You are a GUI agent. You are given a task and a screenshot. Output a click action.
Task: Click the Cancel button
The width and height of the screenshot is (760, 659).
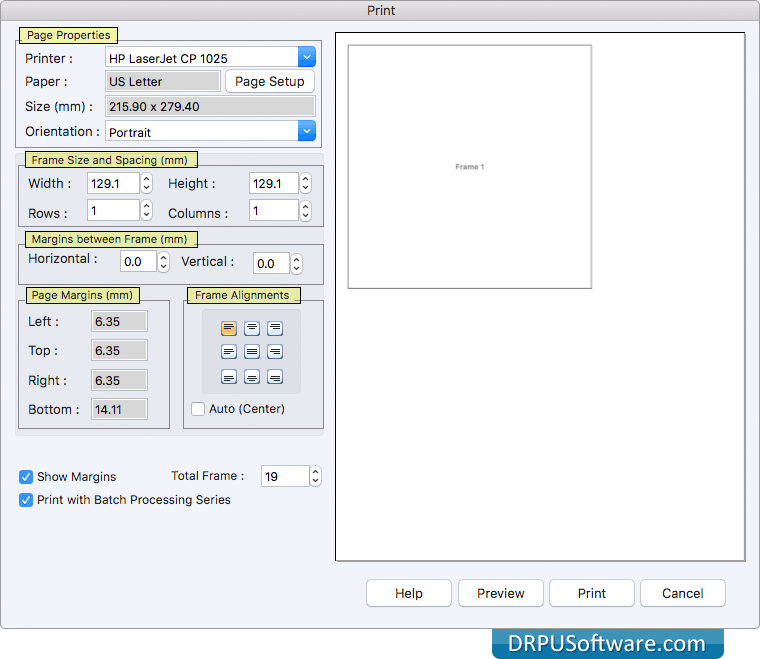682,593
